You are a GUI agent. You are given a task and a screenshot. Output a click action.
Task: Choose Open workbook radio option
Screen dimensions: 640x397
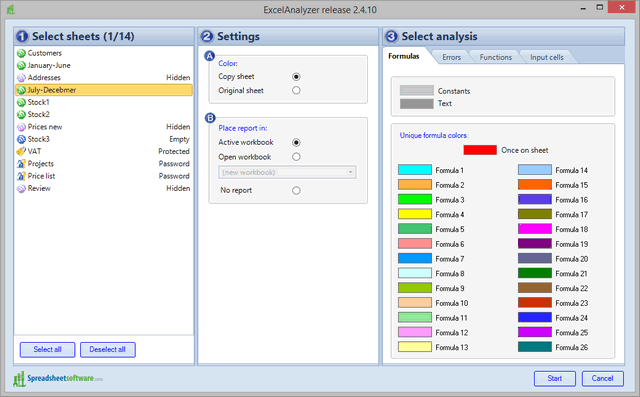coord(296,157)
